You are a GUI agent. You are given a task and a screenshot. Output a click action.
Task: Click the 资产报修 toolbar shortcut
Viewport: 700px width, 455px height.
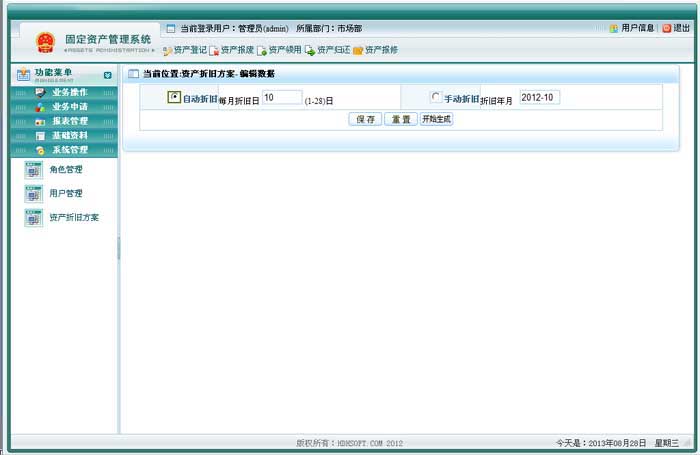pos(358,50)
